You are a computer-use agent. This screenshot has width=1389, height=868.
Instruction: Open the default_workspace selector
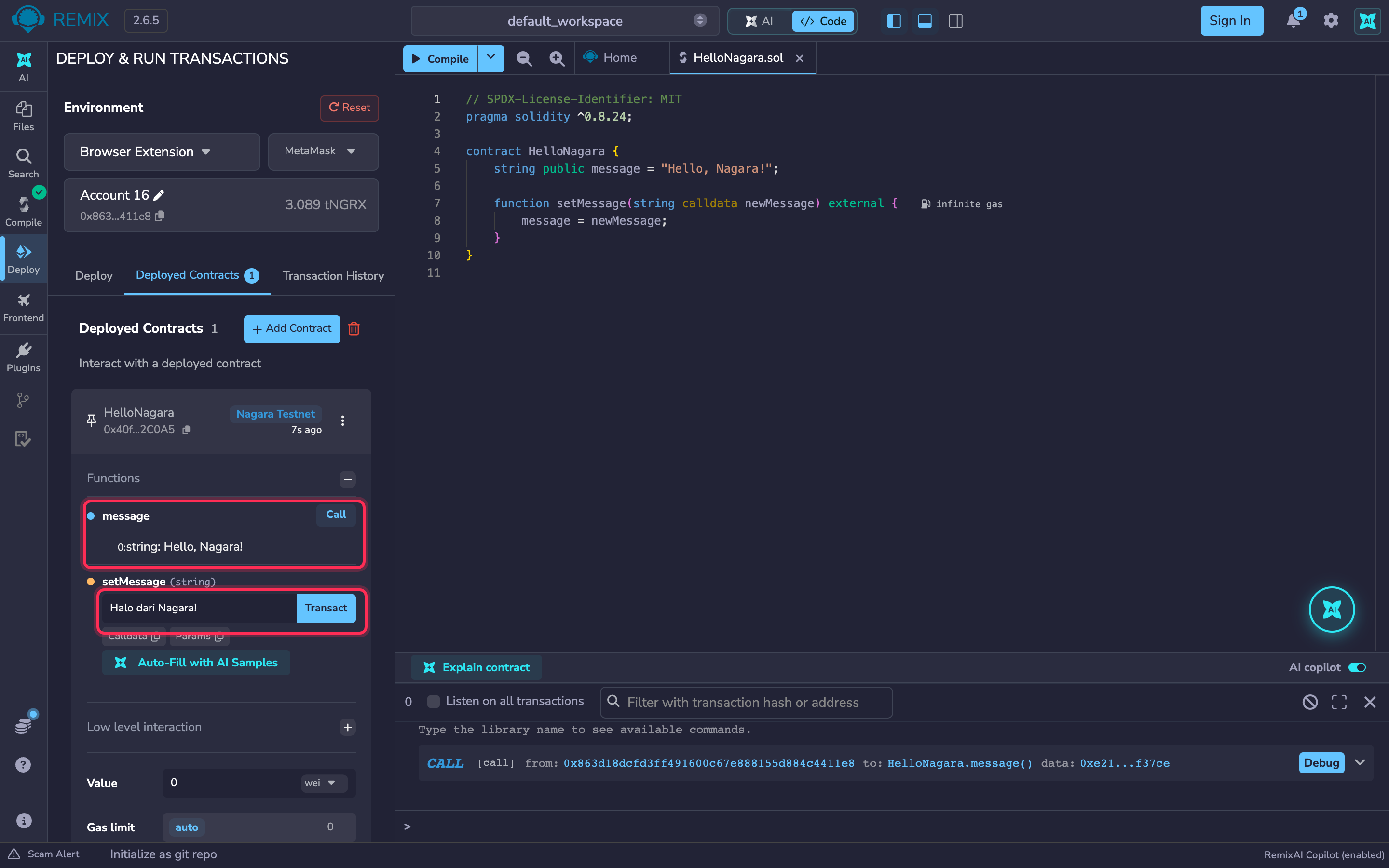click(x=565, y=21)
